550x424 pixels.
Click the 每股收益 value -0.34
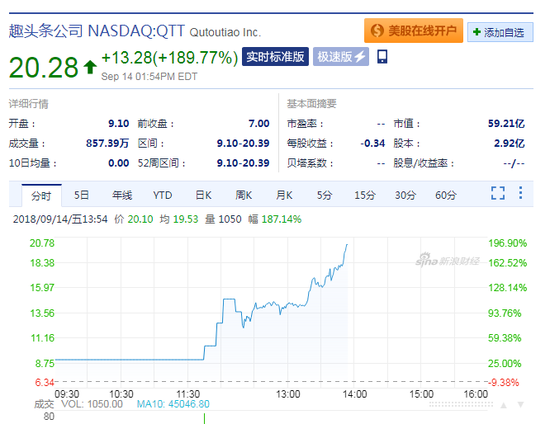pyautogui.click(x=372, y=143)
